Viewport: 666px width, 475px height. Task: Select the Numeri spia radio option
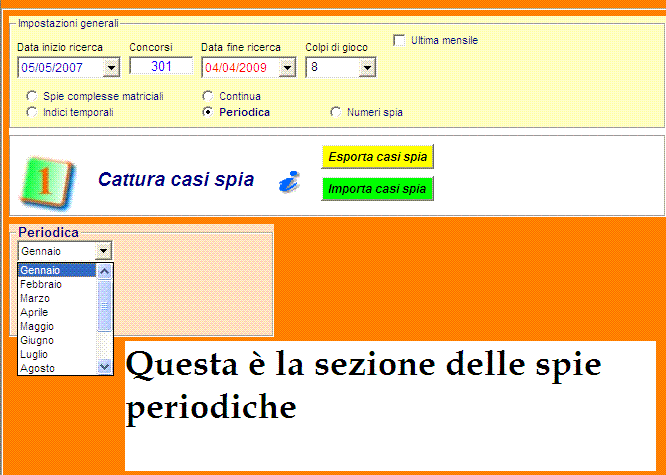click(x=336, y=112)
